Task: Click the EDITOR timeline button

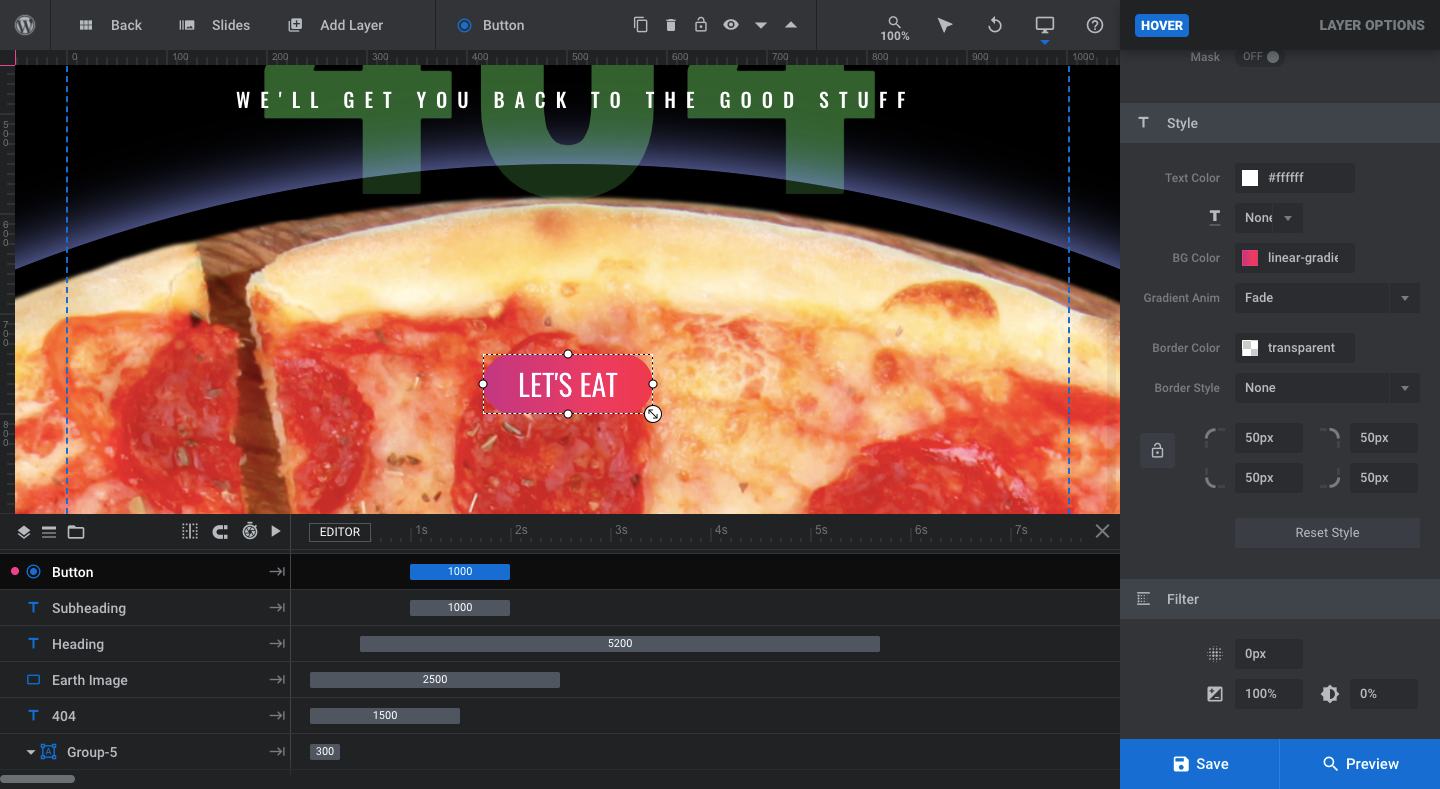Action: (x=340, y=532)
